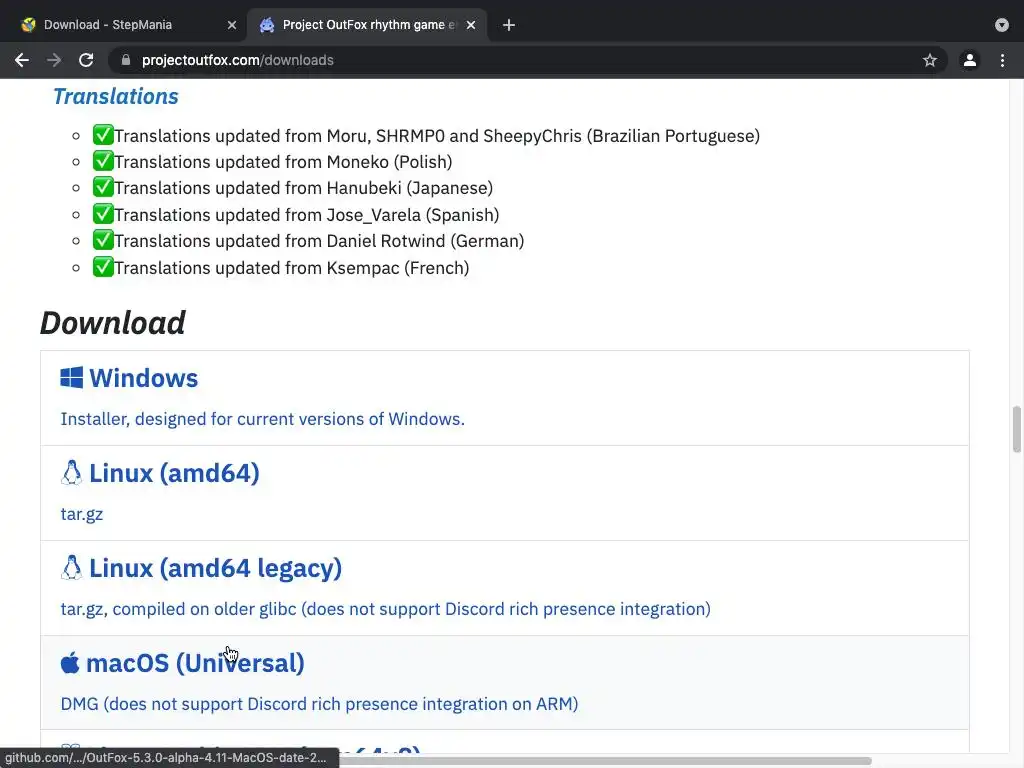Click 'Translations updated from Ksempac (French)' text
Screen dimensions: 1024x768
point(292,268)
